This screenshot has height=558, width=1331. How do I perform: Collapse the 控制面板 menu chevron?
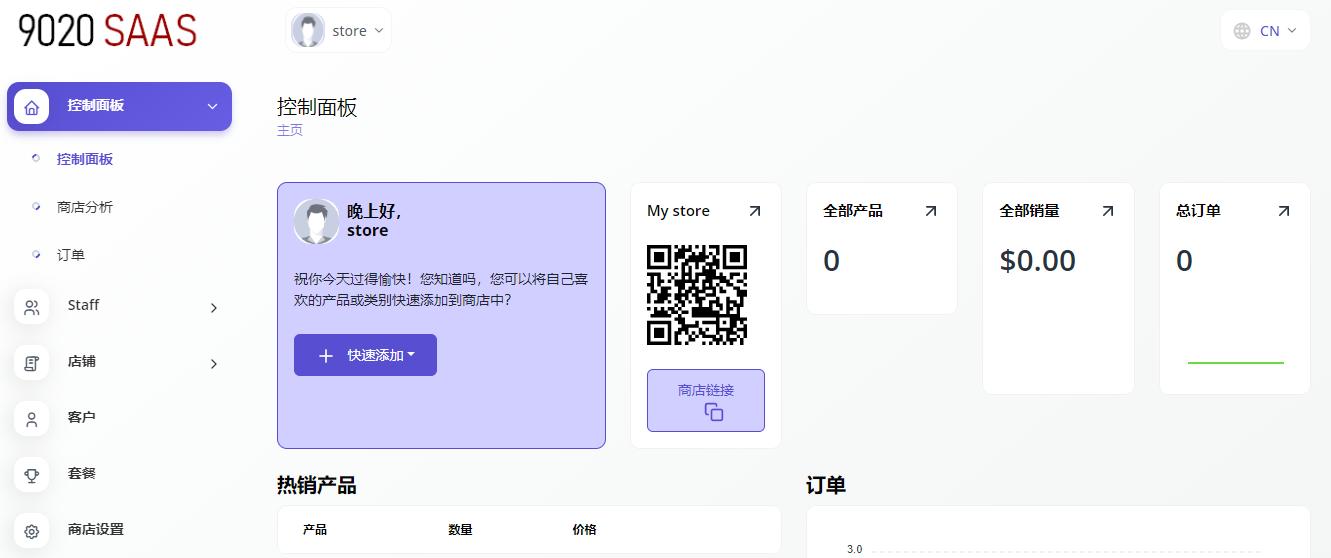[212, 107]
